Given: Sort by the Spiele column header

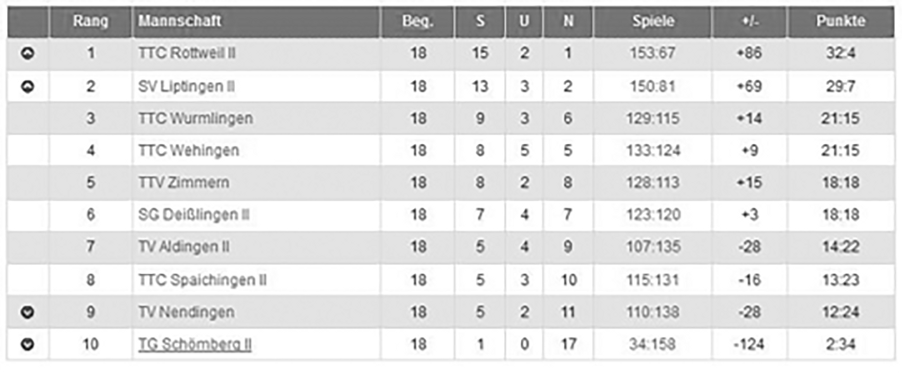Looking at the screenshot, I should (653, 22).
